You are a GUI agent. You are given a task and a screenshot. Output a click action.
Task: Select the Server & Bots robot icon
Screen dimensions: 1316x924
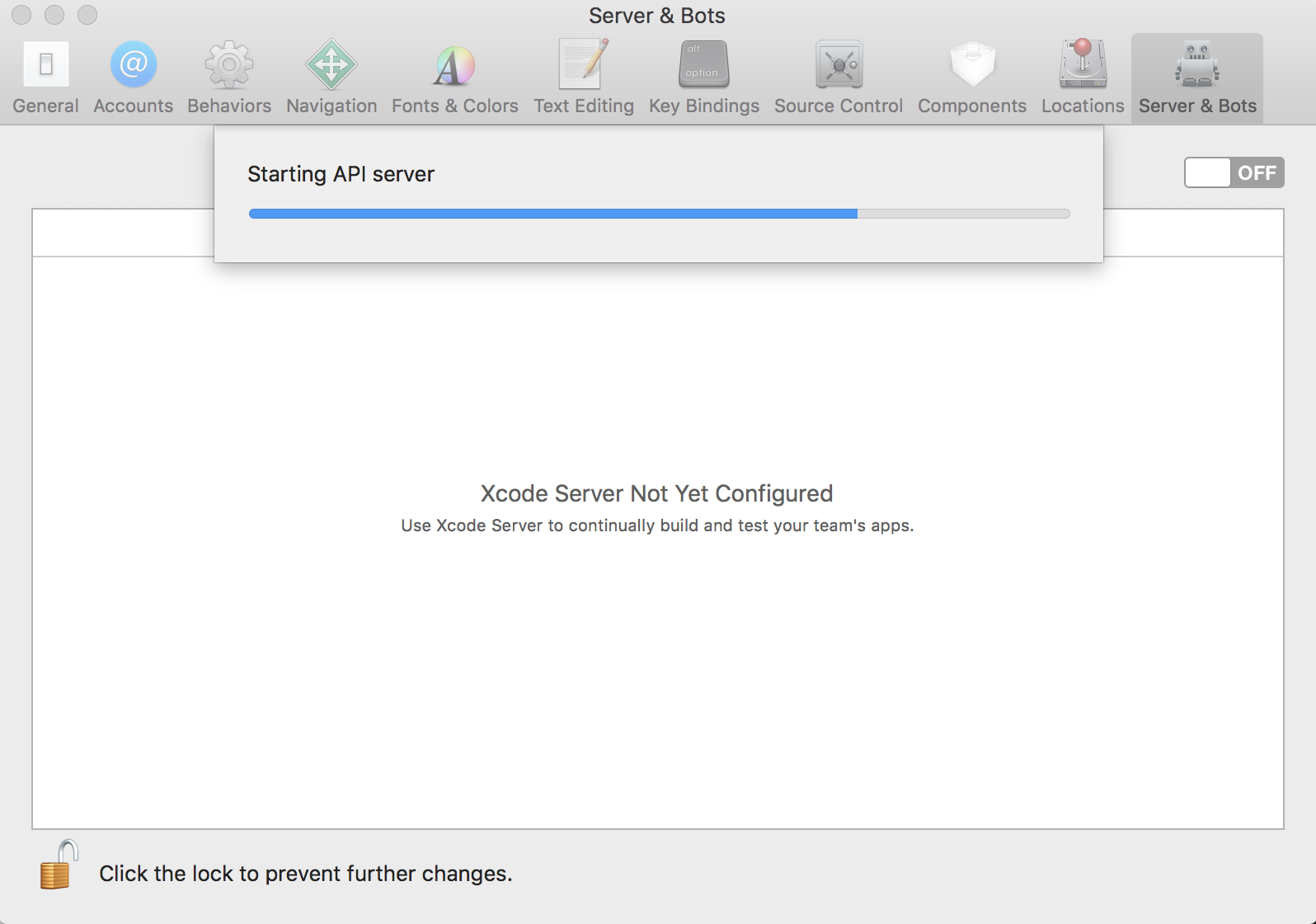[1197, 64]
